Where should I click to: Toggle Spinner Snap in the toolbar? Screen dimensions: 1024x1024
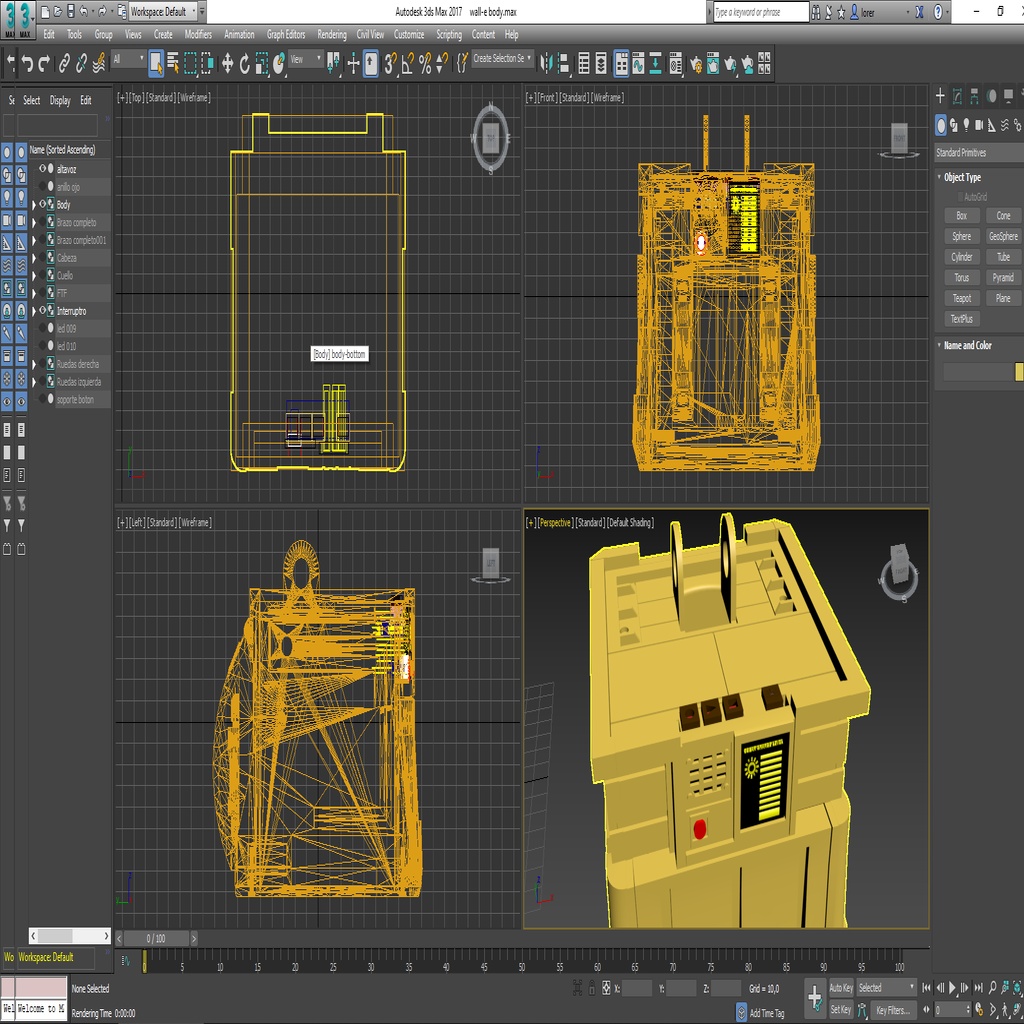point(442,63)
